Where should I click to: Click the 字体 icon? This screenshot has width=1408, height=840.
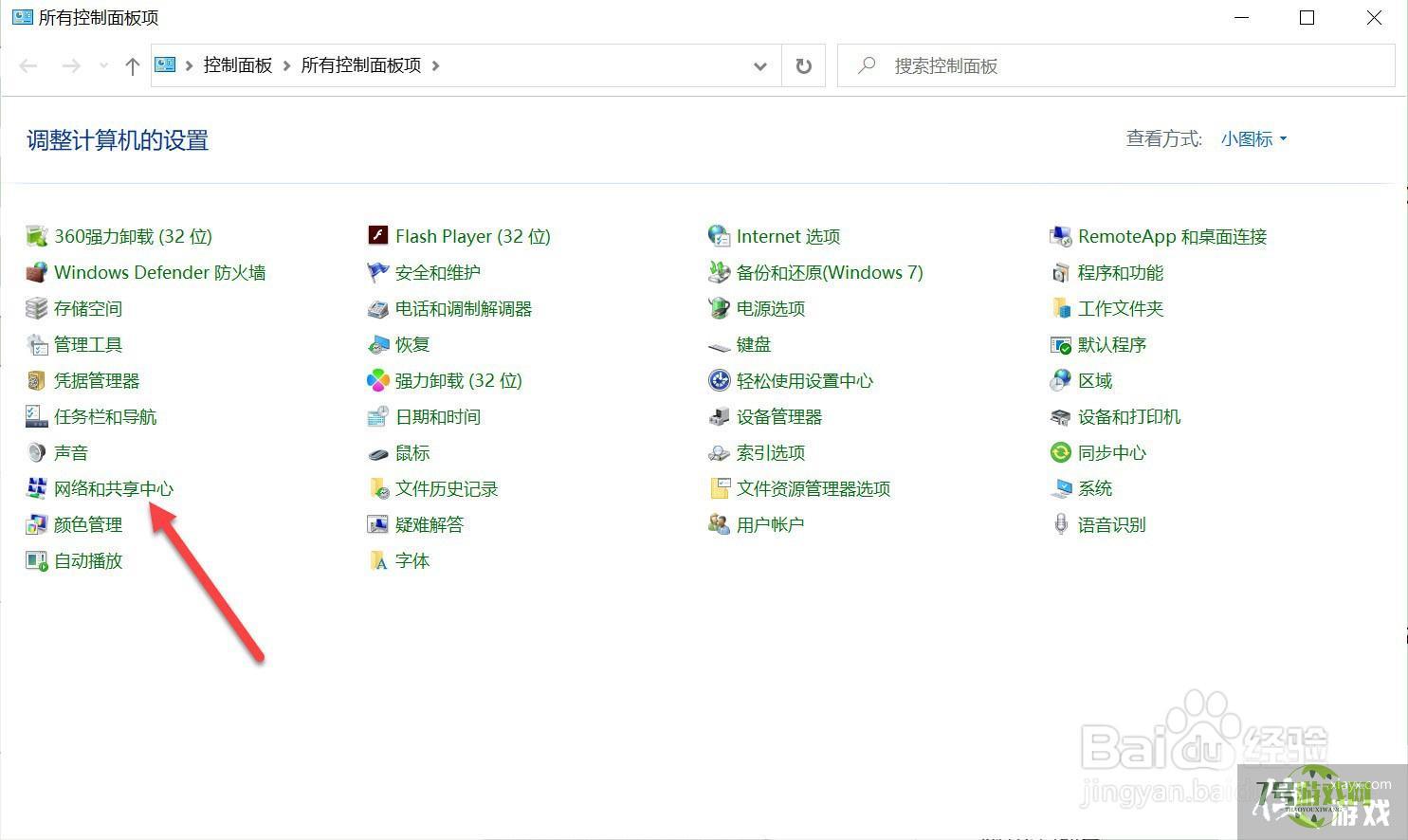[x=377, y=560]
